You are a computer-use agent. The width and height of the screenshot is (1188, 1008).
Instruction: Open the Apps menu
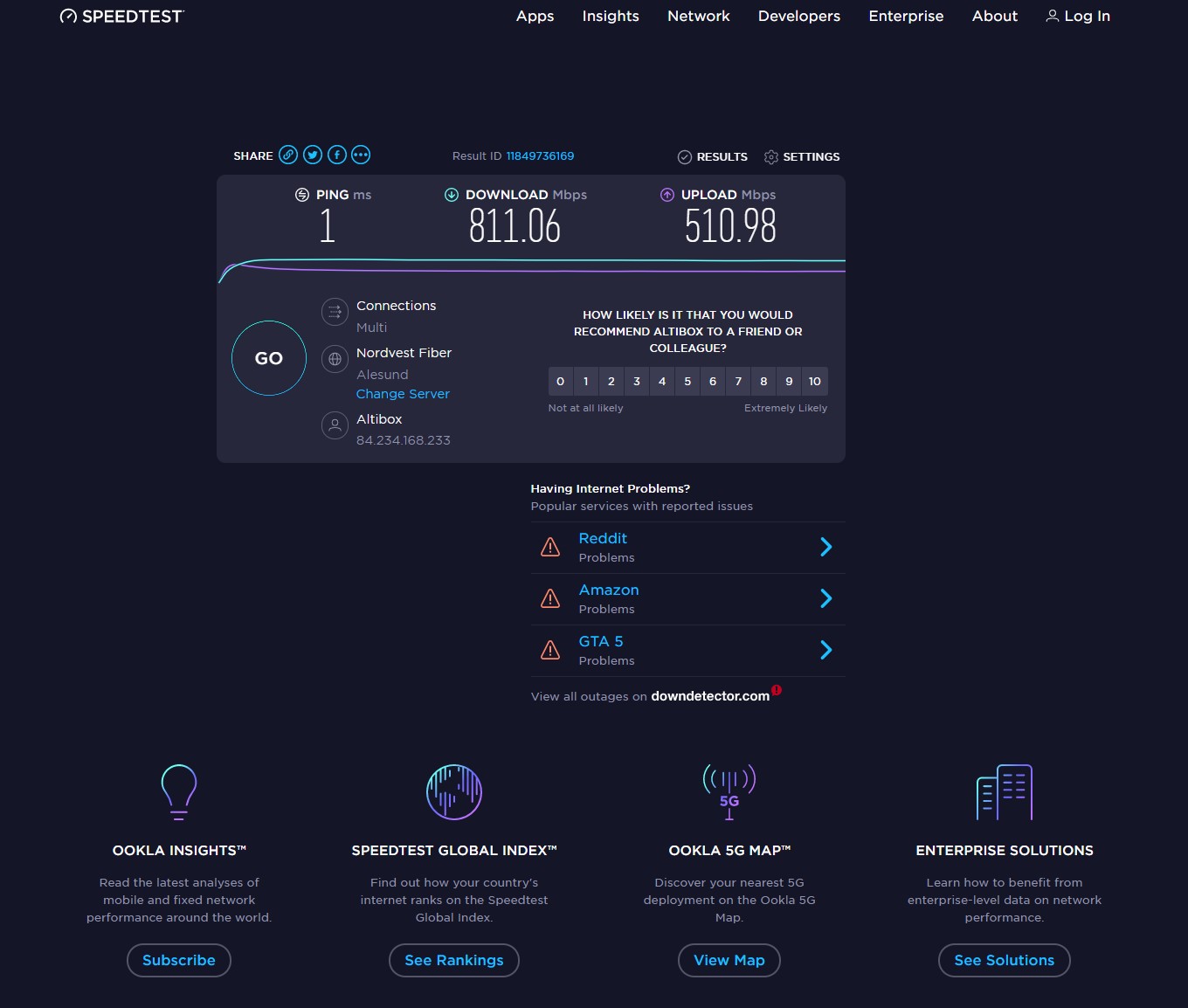(535, 16)
